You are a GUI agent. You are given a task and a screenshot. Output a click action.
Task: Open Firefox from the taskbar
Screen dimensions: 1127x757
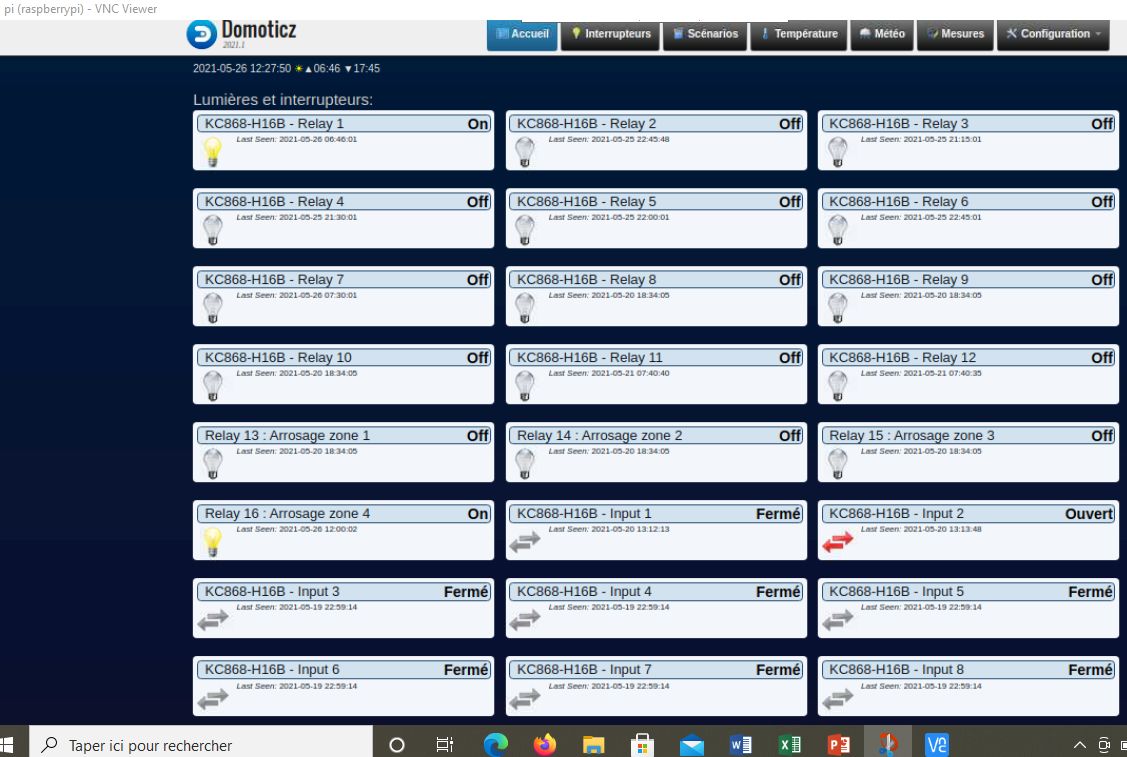[x=544, y=745]
